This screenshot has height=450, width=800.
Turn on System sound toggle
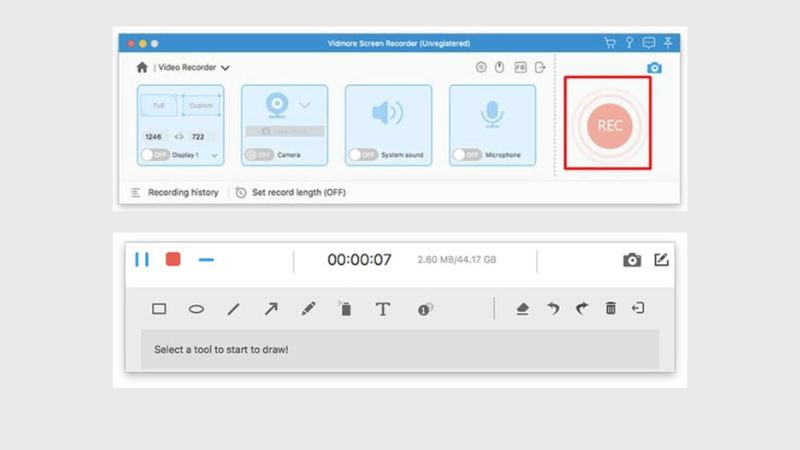click(x=362, y=155)
